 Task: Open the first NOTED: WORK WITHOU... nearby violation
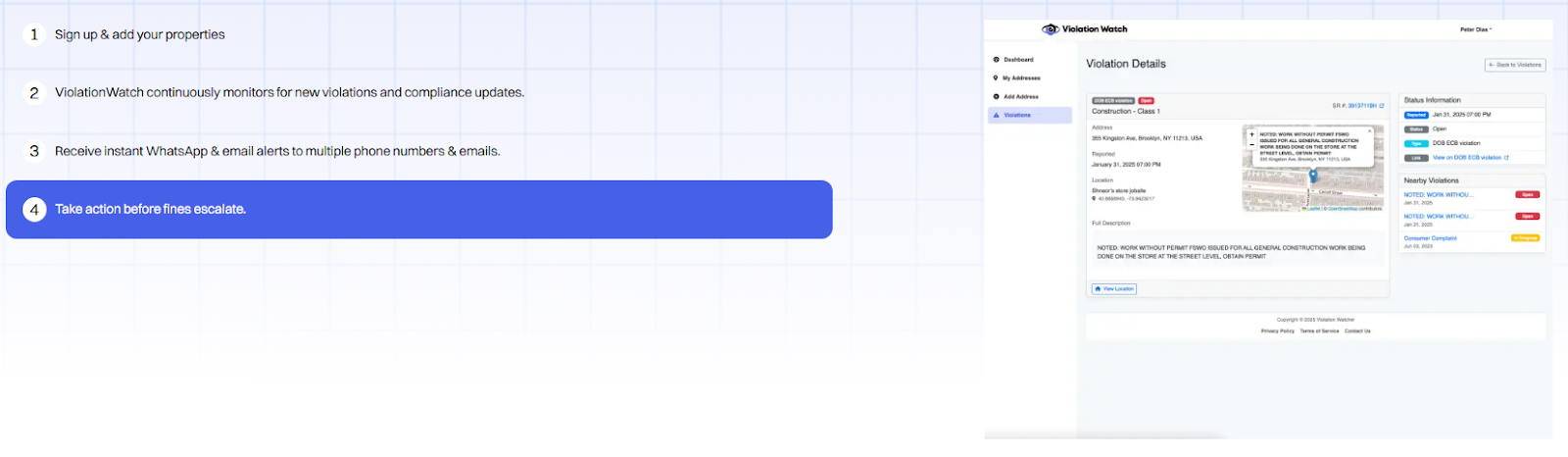coord(1438,195)
